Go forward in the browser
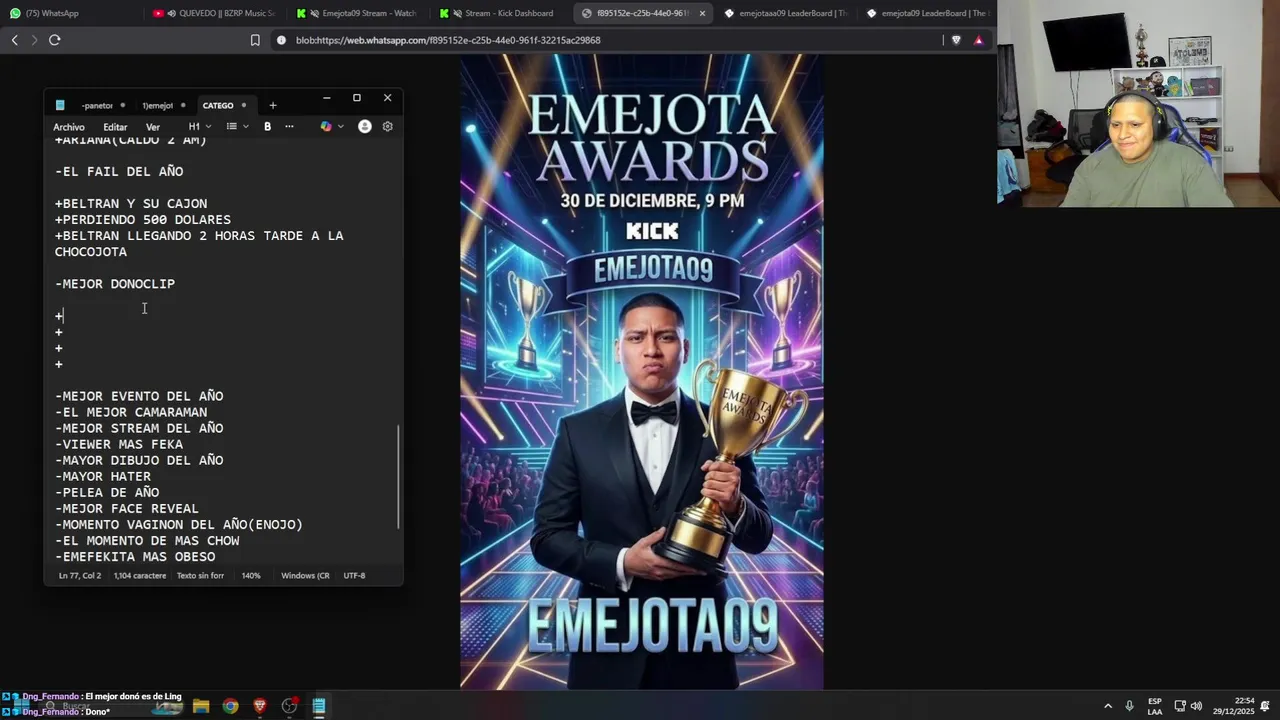Screen dimensions: 1280x720 tap(34, 40)
